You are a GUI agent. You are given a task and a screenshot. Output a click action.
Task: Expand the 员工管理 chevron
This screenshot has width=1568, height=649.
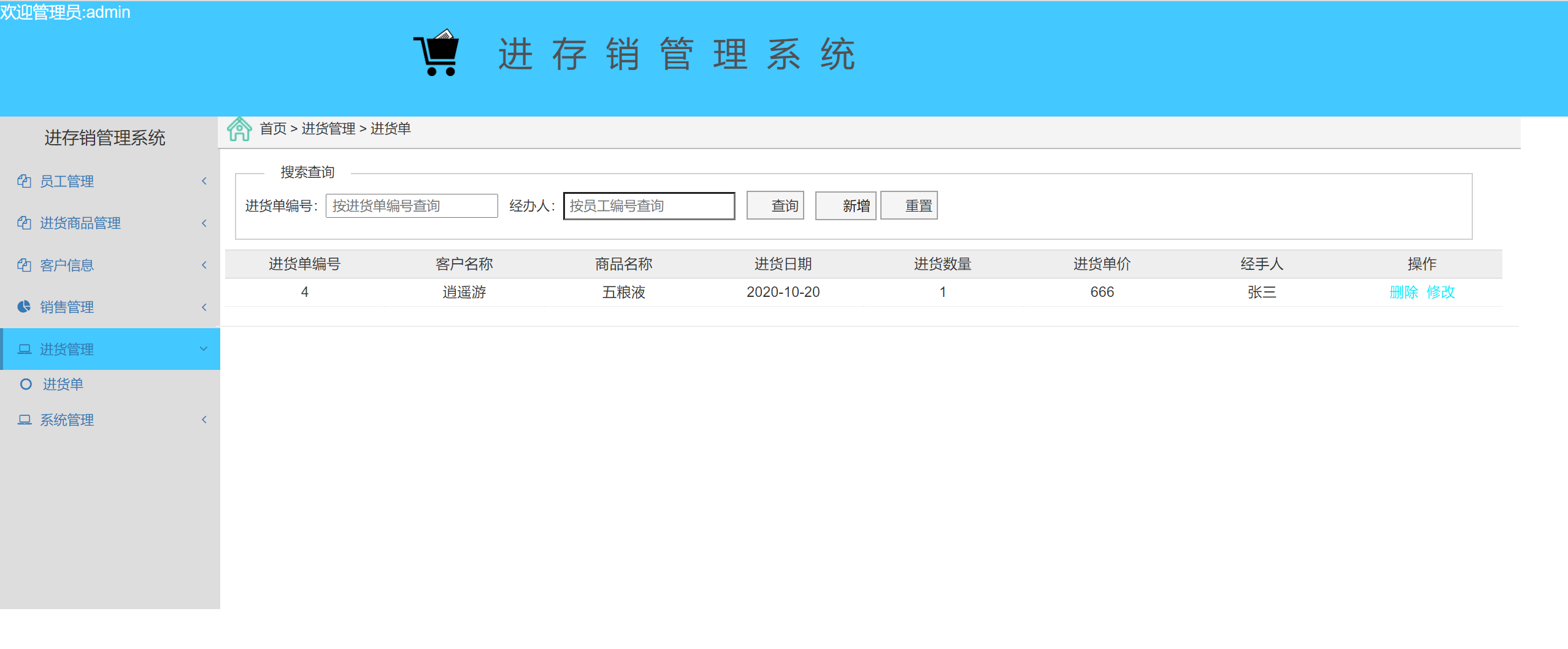click(204, 181)
